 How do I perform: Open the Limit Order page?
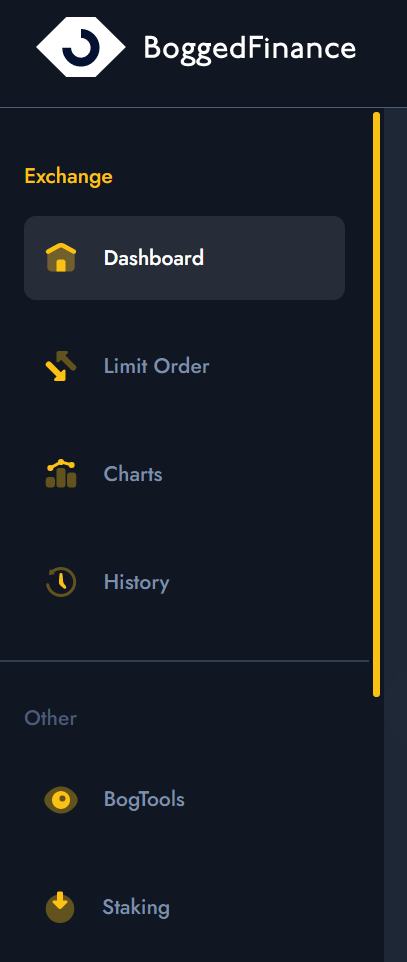pos(157,366)
